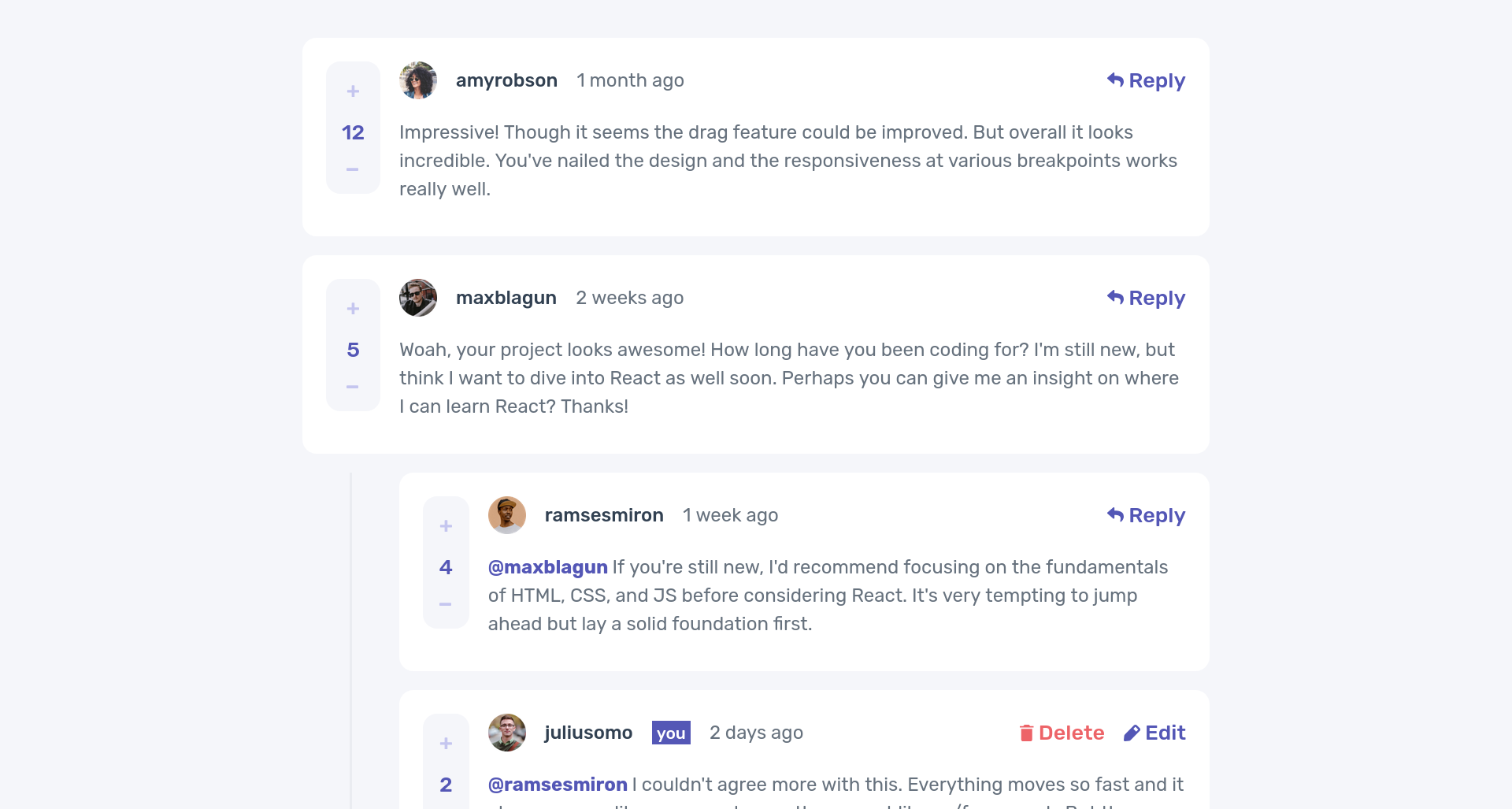Upvote ramsesmiron's reply with the plus icon
Viewport: 1512px width, 809px height.
[446, 525]
